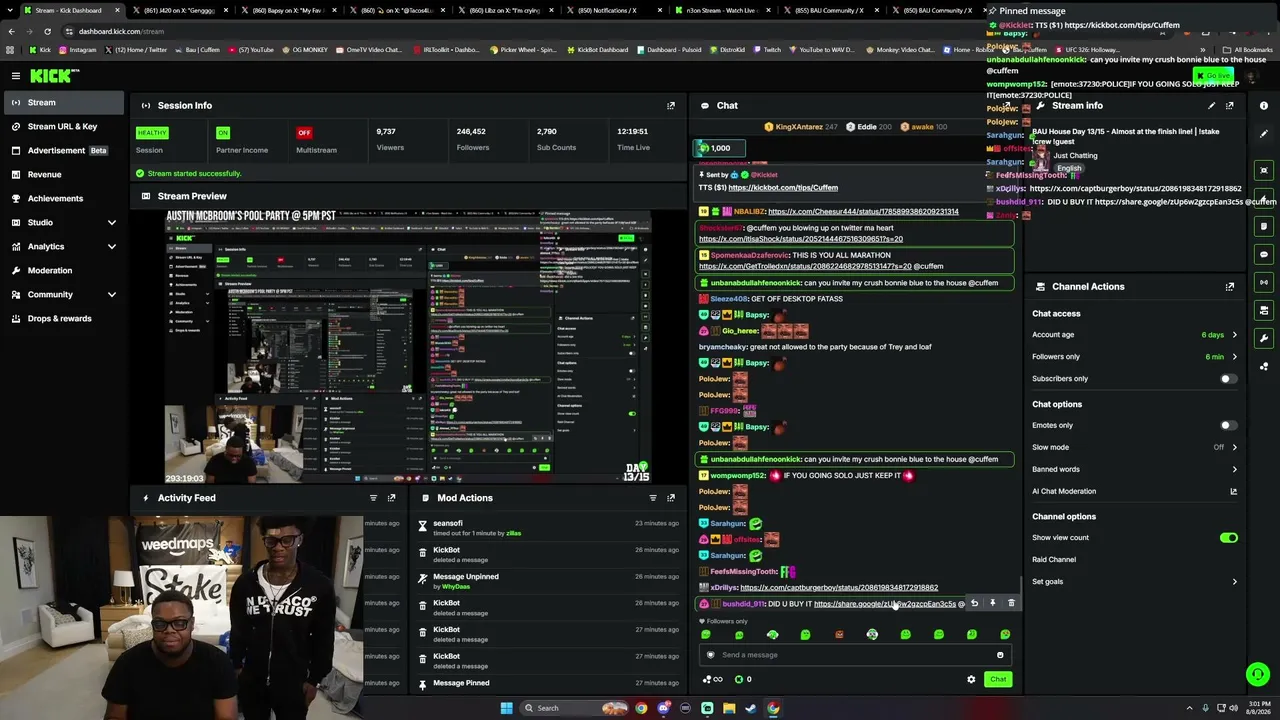Select the wrench icon in the right sidebar
The image size is (1280, 720).
pyautogui.click(x=1264, y=338)
